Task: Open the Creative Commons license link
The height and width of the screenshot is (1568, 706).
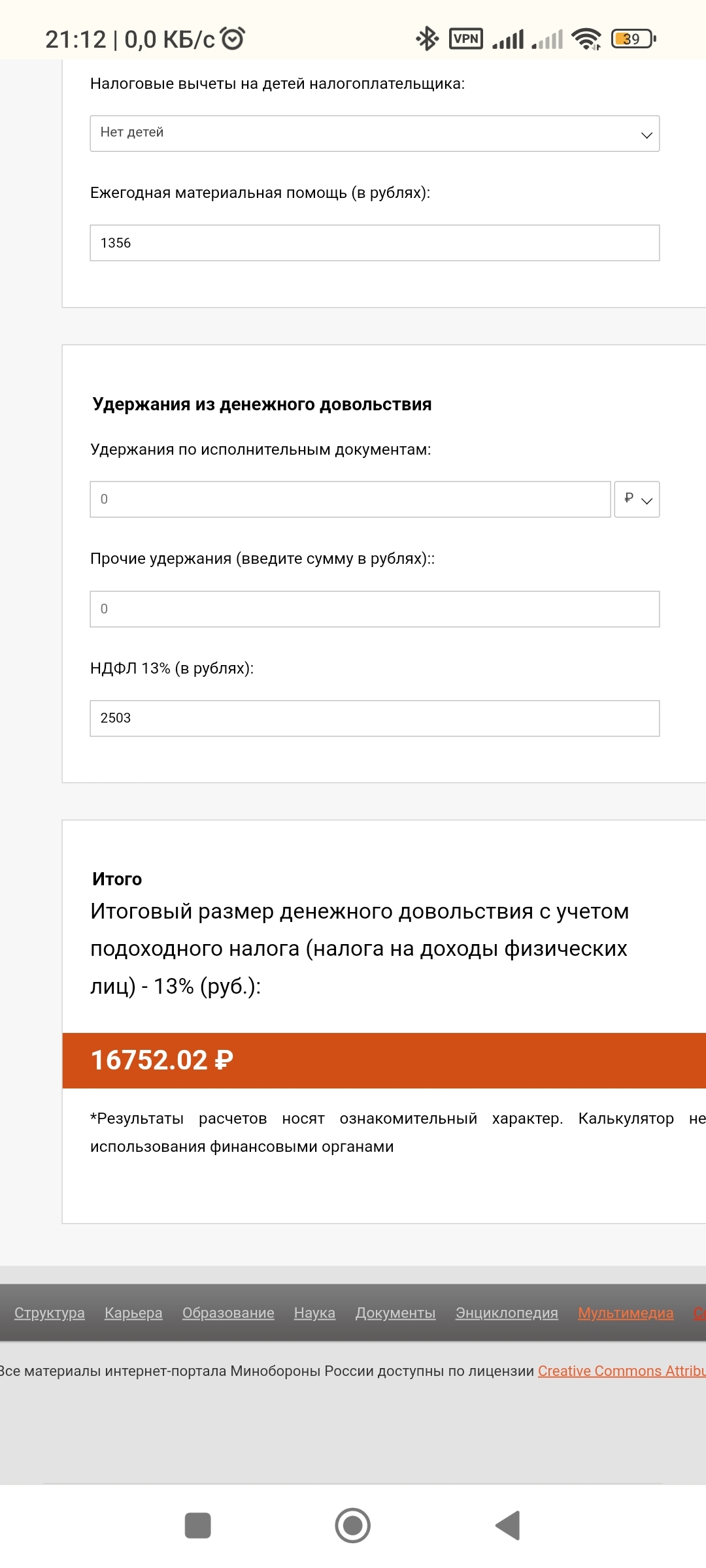Action: click(x=621, y=1371)
